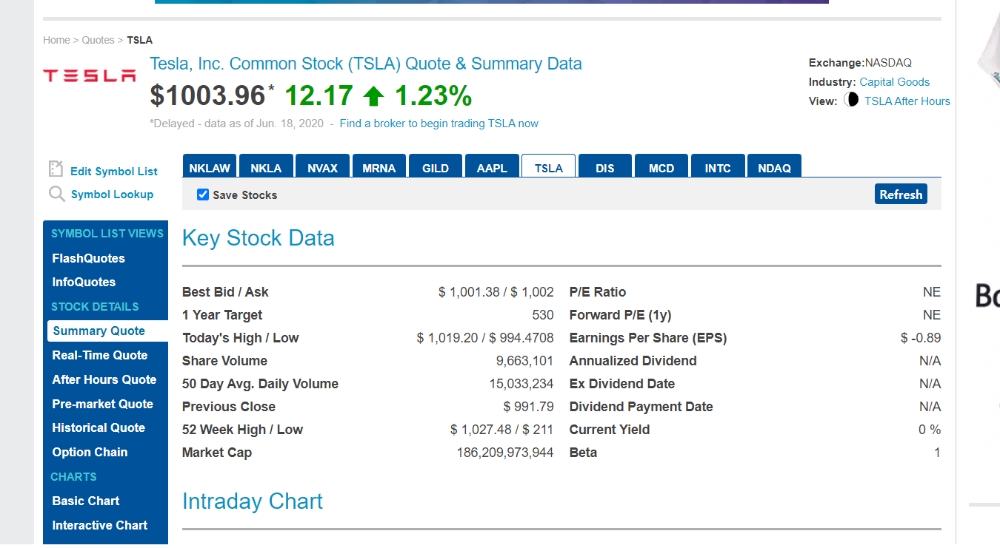Click the Intraday Chart heading
Image resolution: width=1000 pixels, height=548 pixels.
(x=253, y=501)
